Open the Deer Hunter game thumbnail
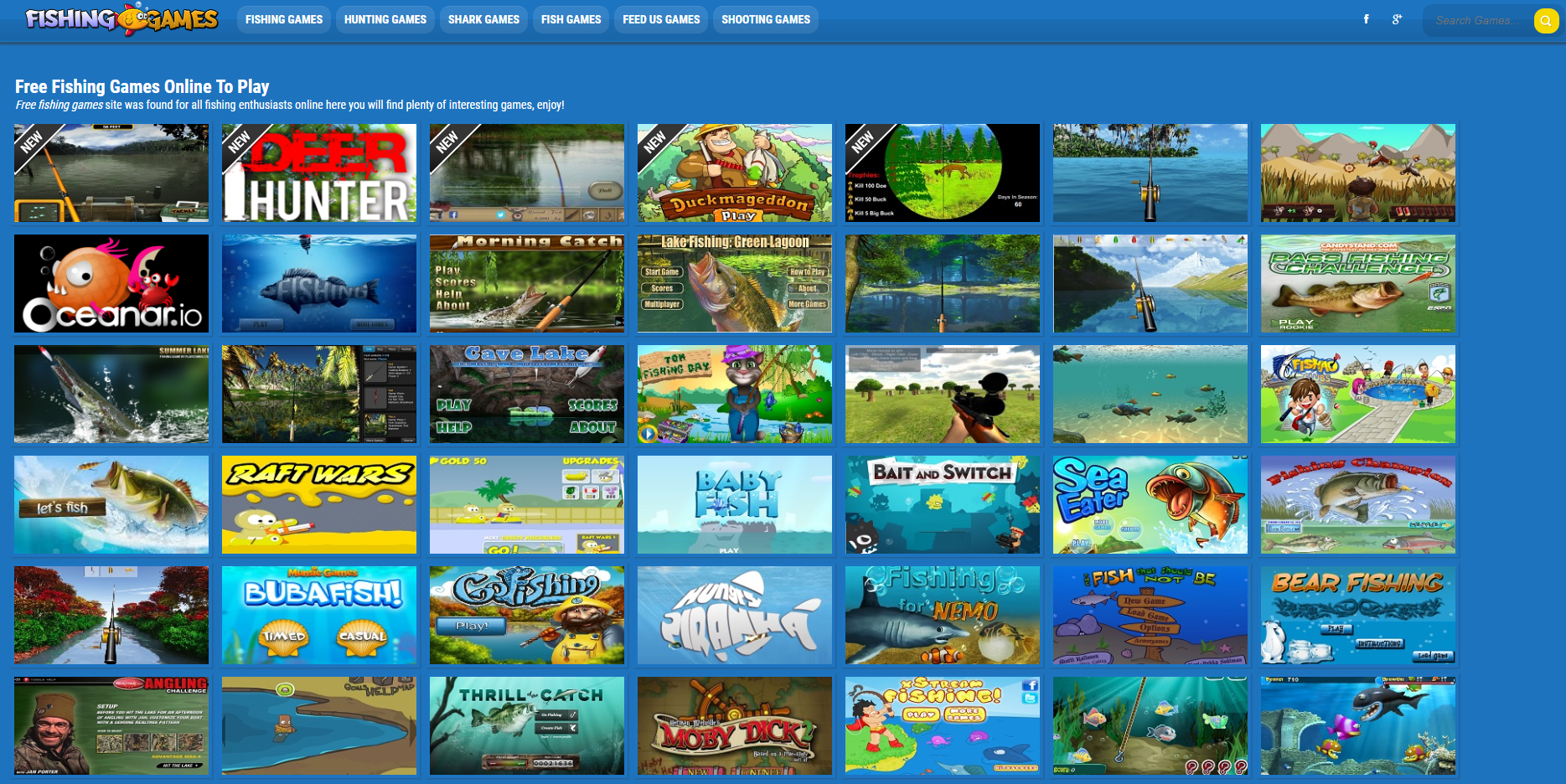 (319, 173)
